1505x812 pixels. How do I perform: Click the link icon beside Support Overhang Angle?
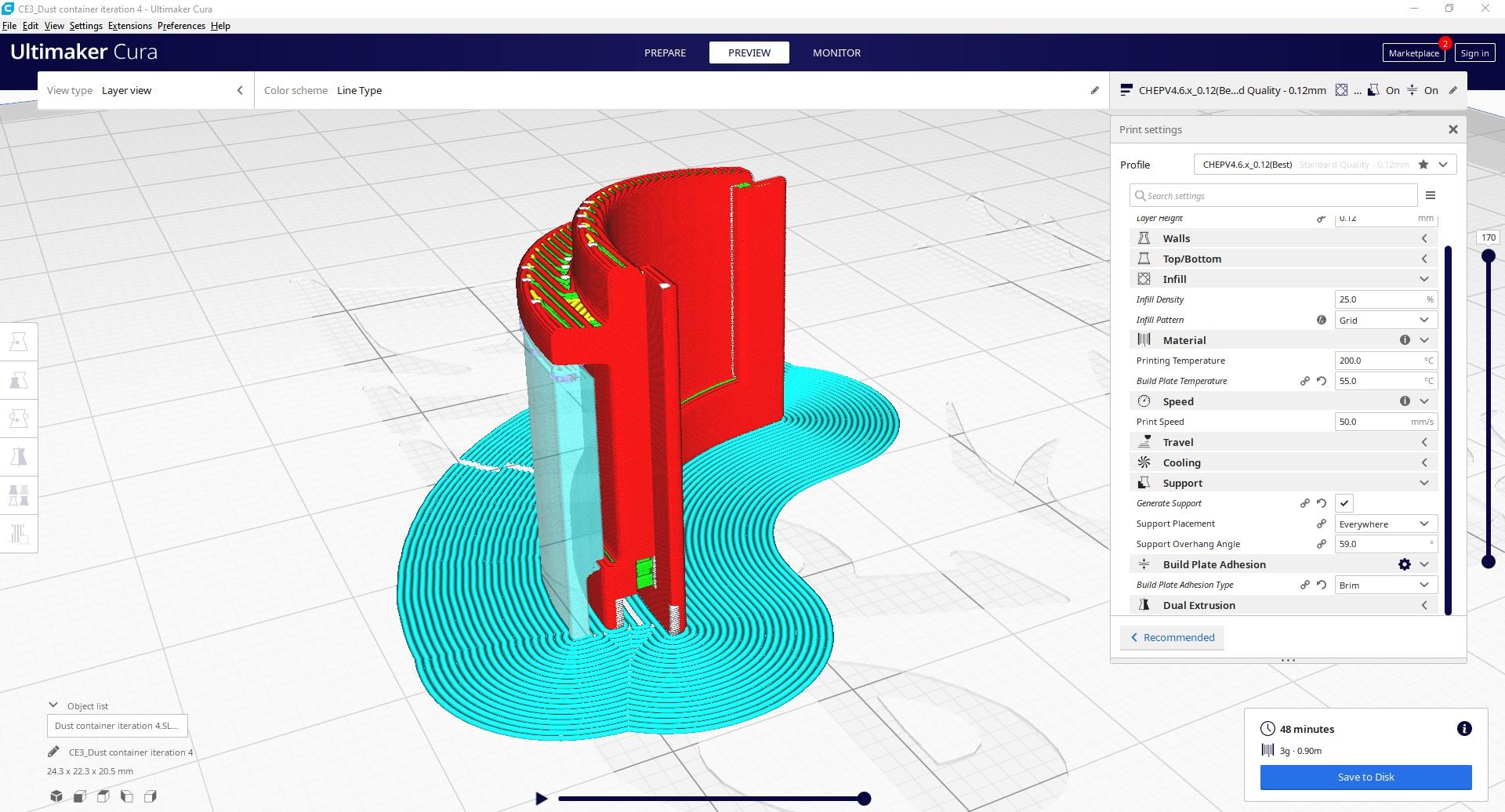pyautogui.click(x=1322, y=544)
